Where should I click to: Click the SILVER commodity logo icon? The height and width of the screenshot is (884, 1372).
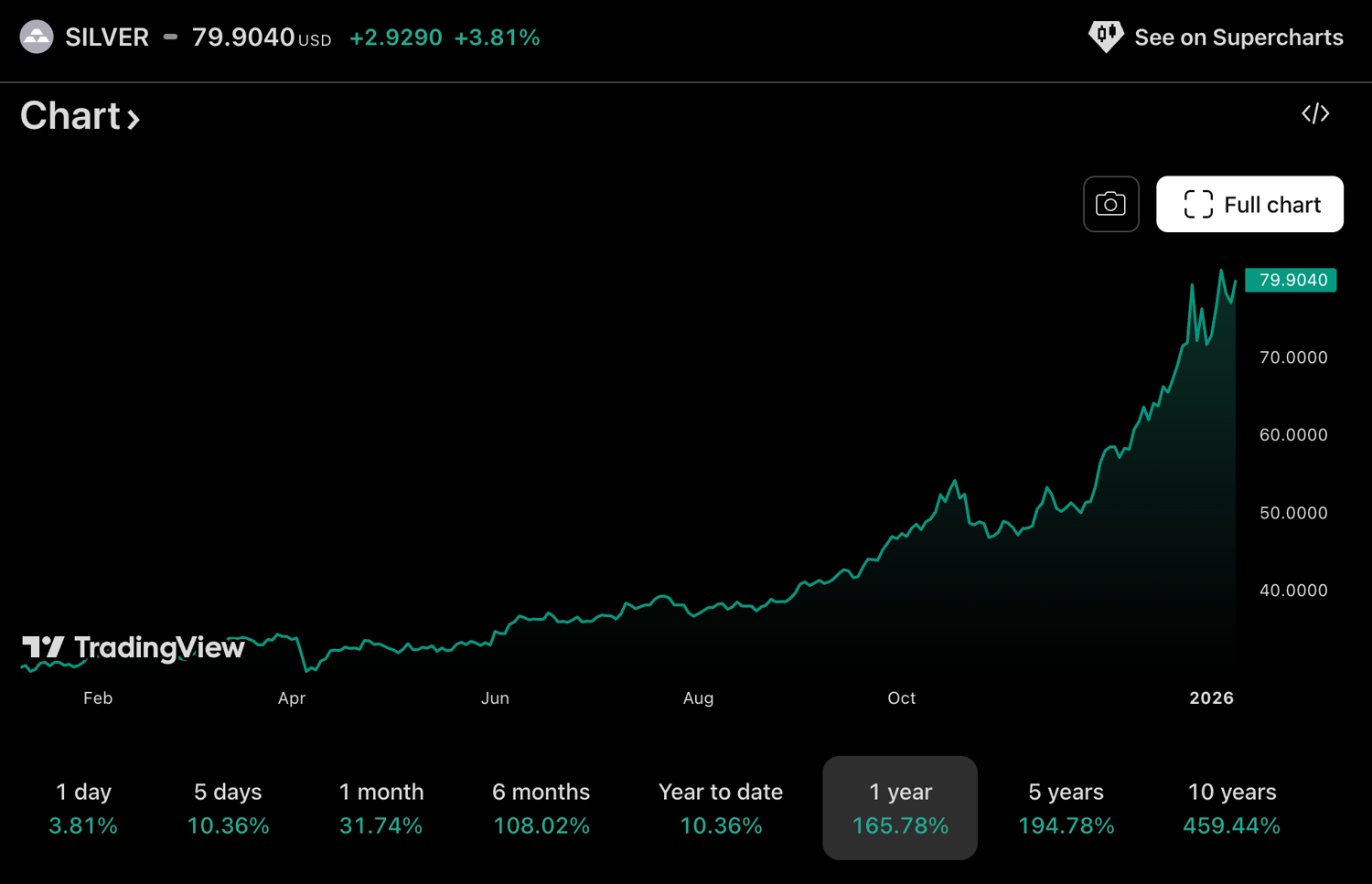[37, 37]
